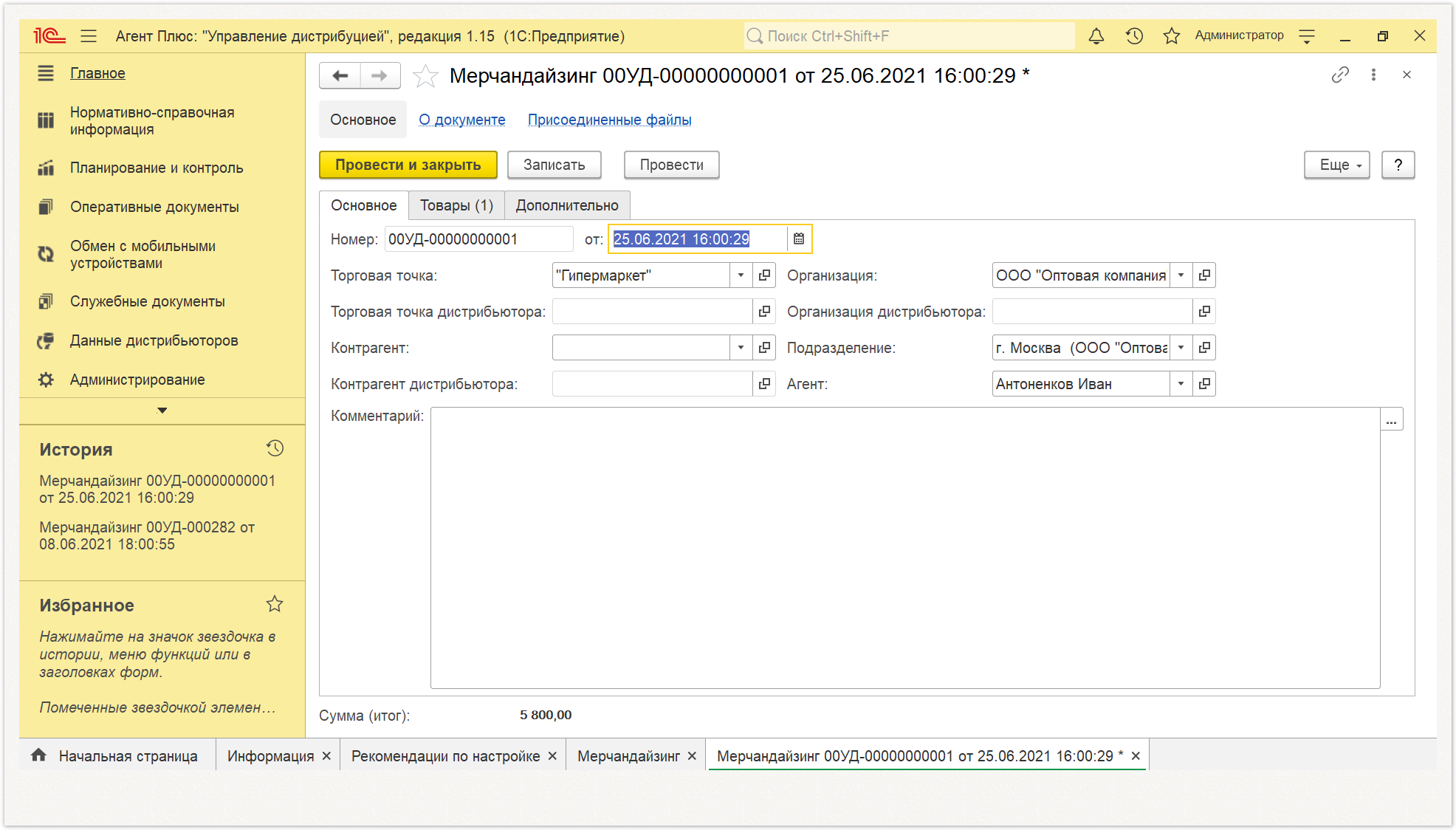Switch to the Дополнительно tab
Image resolution: width=1456 pixels, height=830 pixels.
point(567,205)
